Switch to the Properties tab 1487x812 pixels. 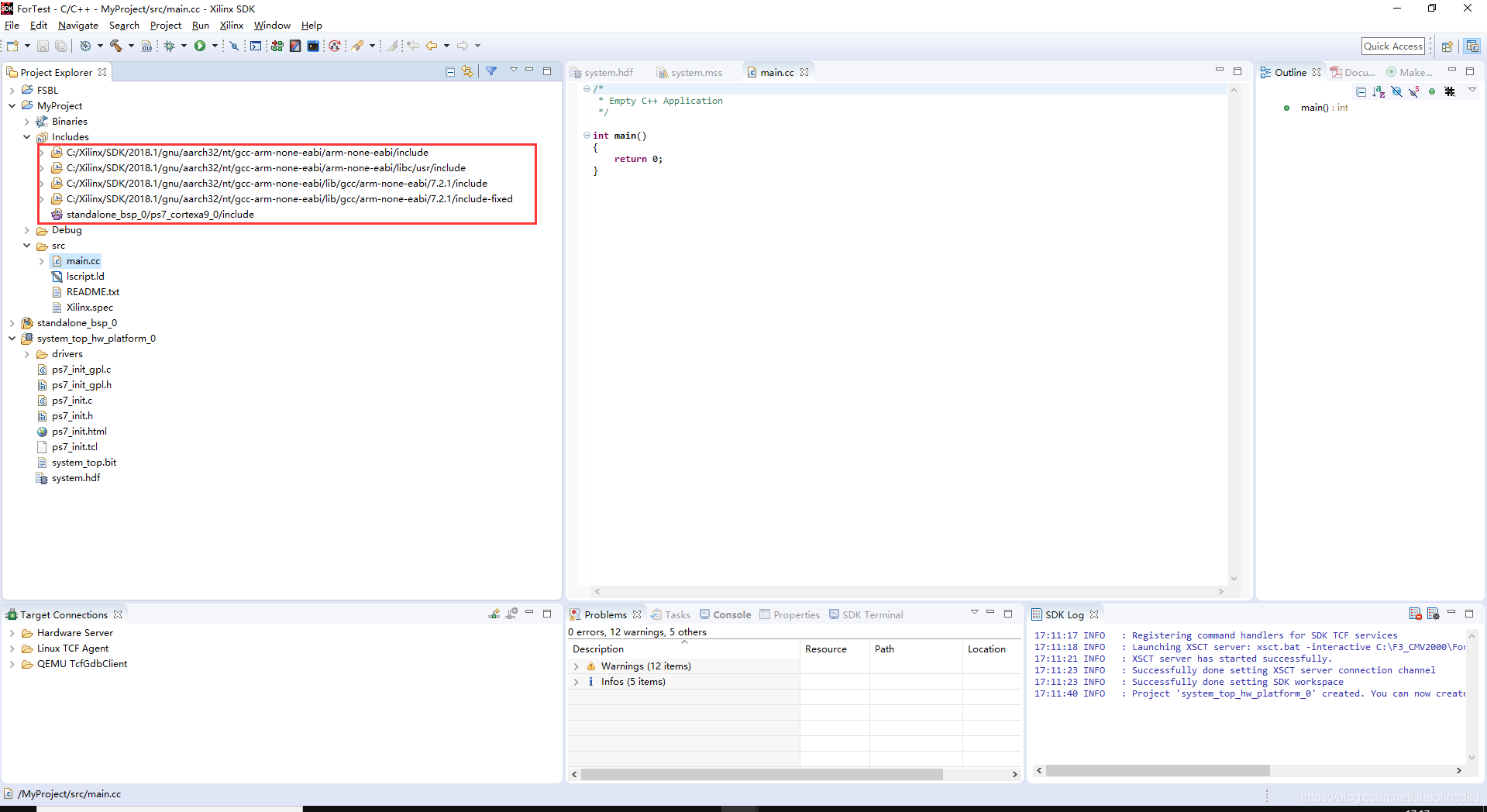(x=790, y=614)
